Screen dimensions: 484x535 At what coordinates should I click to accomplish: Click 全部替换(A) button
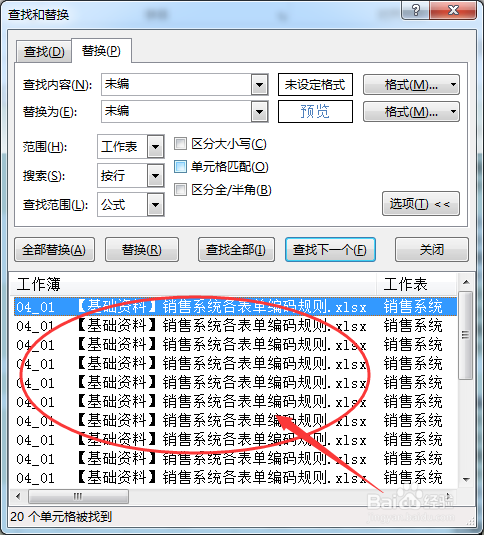(55, 250)
